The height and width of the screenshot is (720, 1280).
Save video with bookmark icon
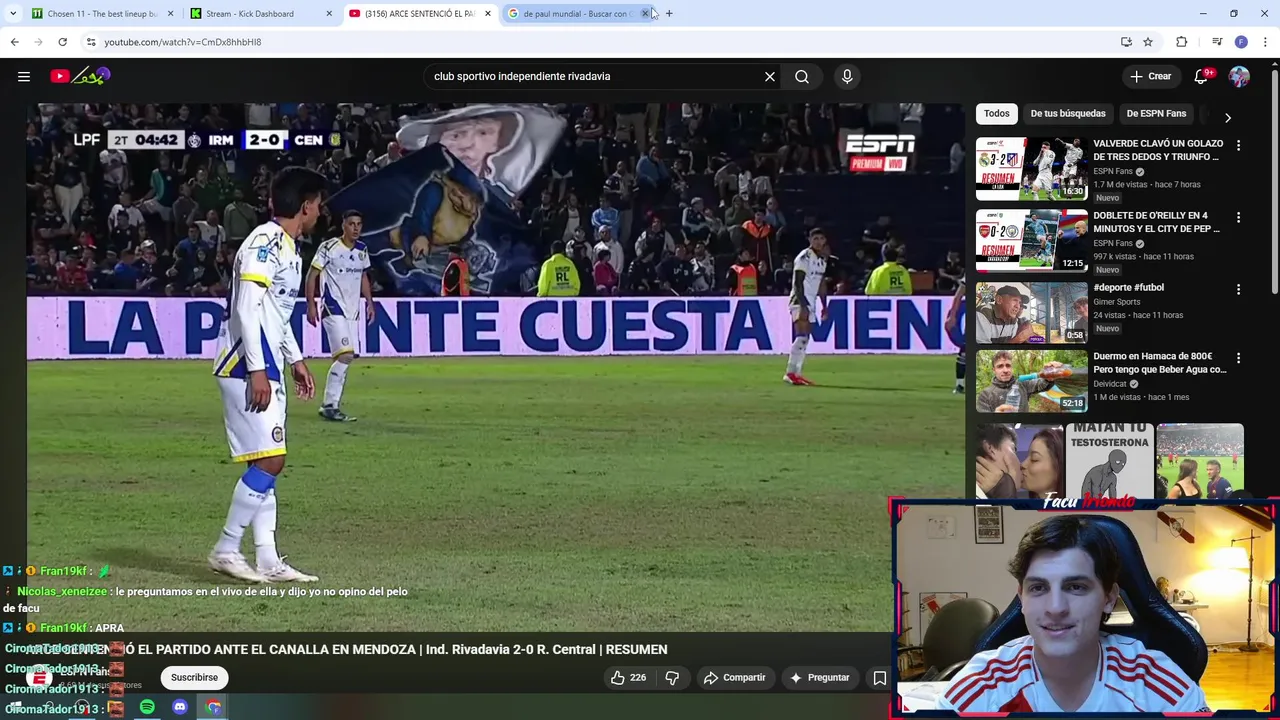[879, 677]
